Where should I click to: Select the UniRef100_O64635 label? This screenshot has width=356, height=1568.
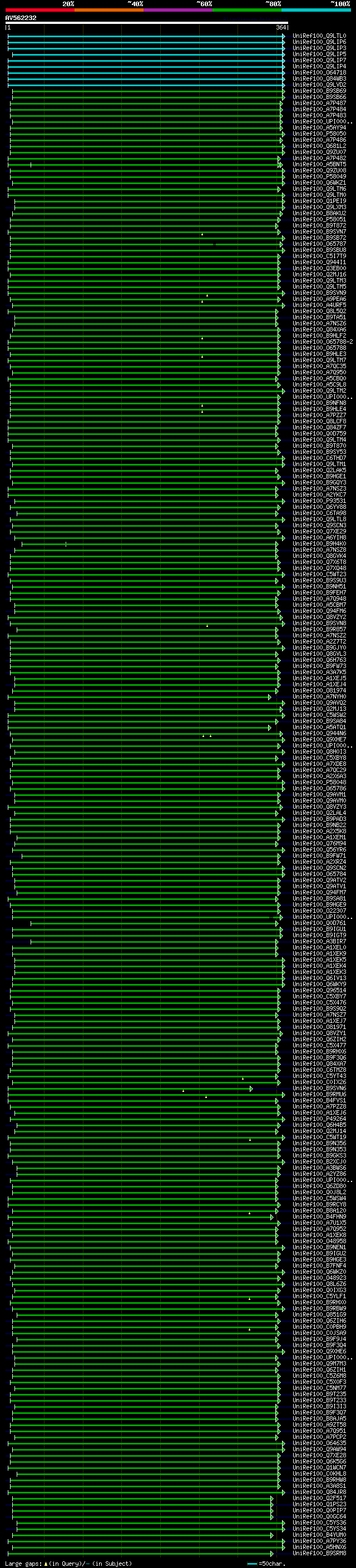click(319, 1443)
